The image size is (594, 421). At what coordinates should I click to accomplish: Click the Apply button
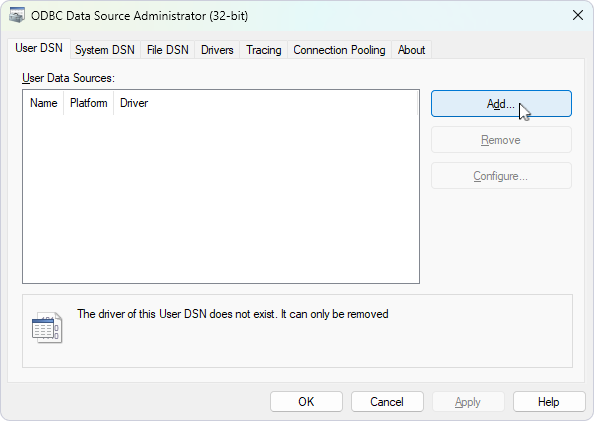(x=468, y=402)
